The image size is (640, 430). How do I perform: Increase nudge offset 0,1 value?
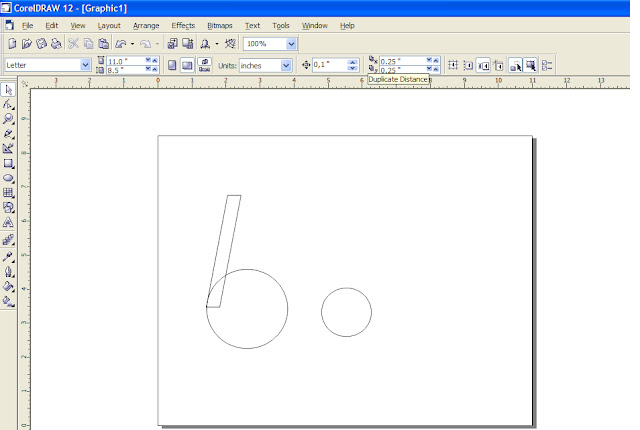click(353, 62)
